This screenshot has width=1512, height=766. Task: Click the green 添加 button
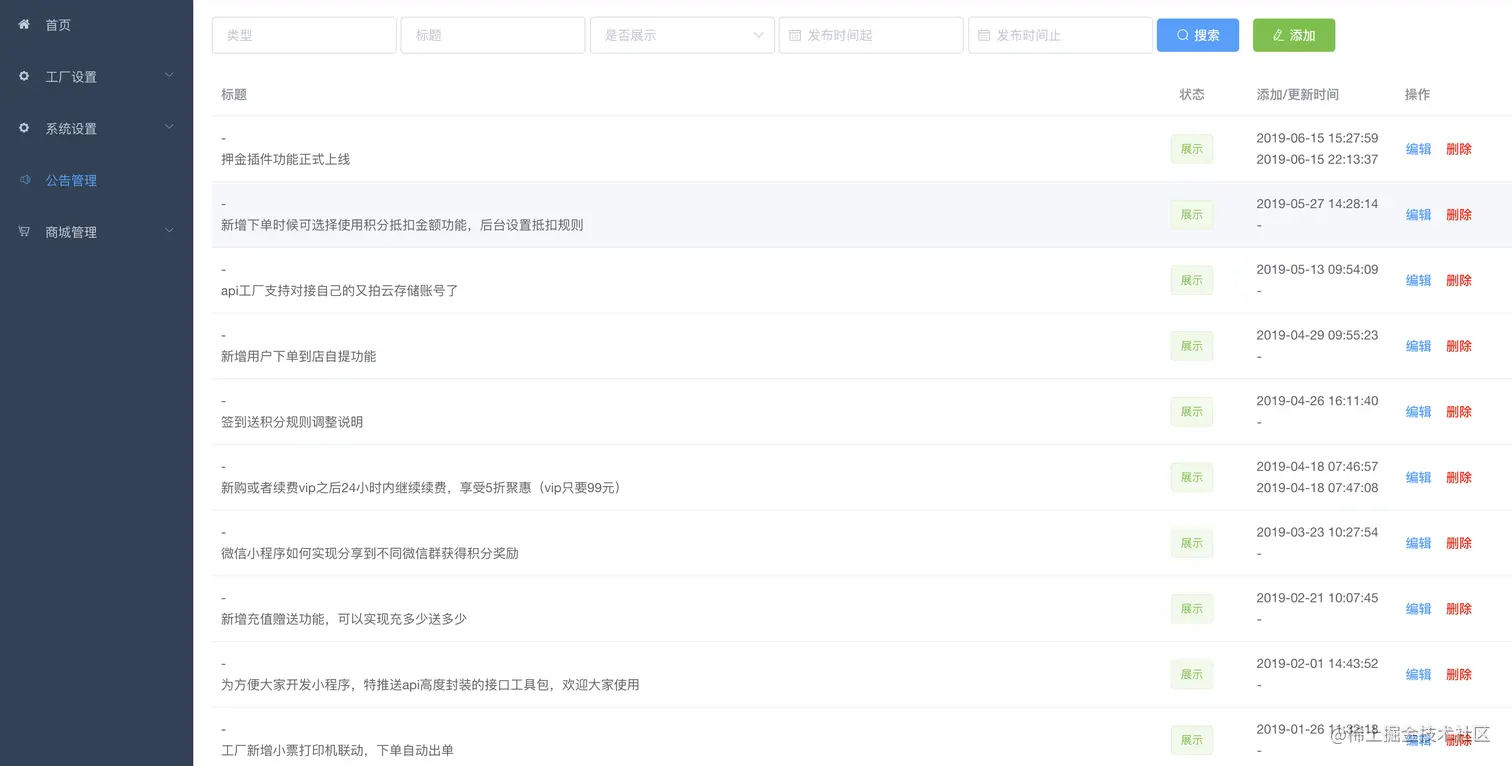point(1294,35)
